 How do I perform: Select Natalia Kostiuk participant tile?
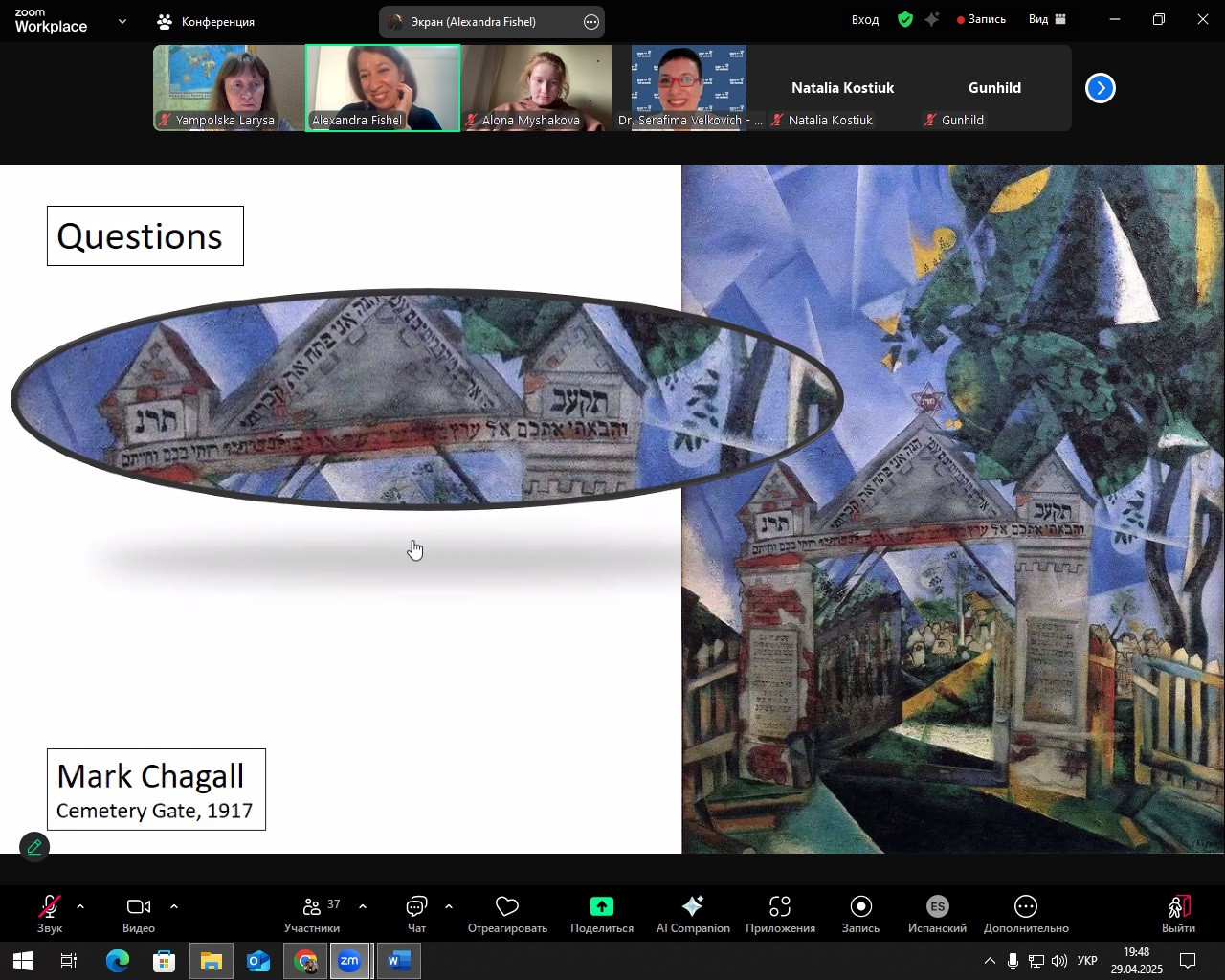tap(842, 88)
